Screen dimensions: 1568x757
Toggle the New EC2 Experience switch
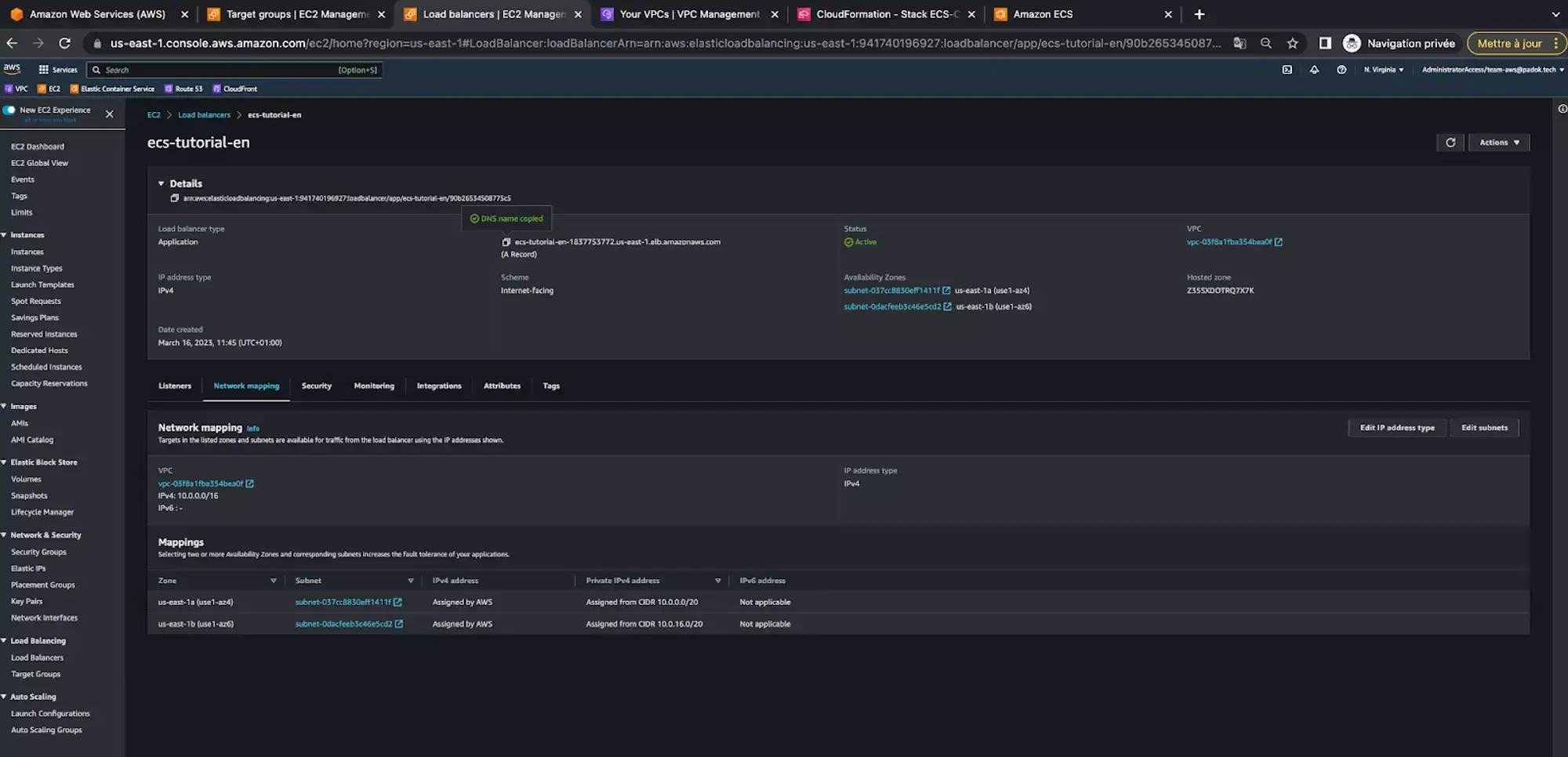(x=9, y=110)
